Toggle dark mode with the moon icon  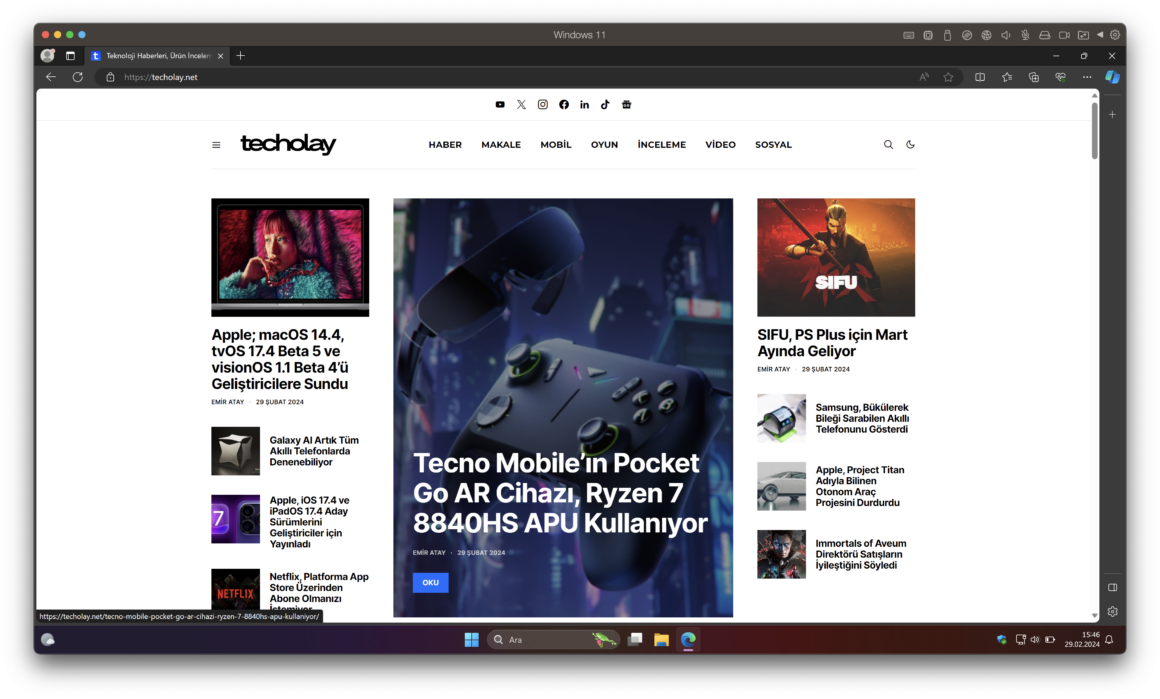coord(910,145)
